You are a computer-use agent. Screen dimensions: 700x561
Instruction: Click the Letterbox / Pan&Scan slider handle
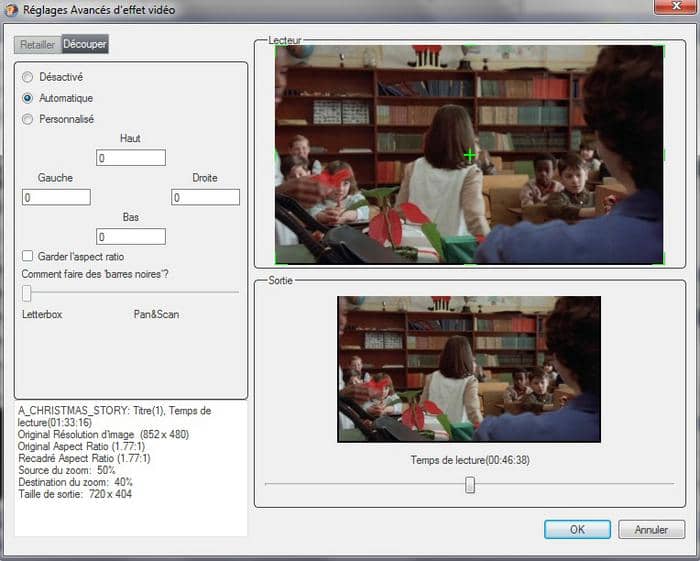(x=27, y=293)
